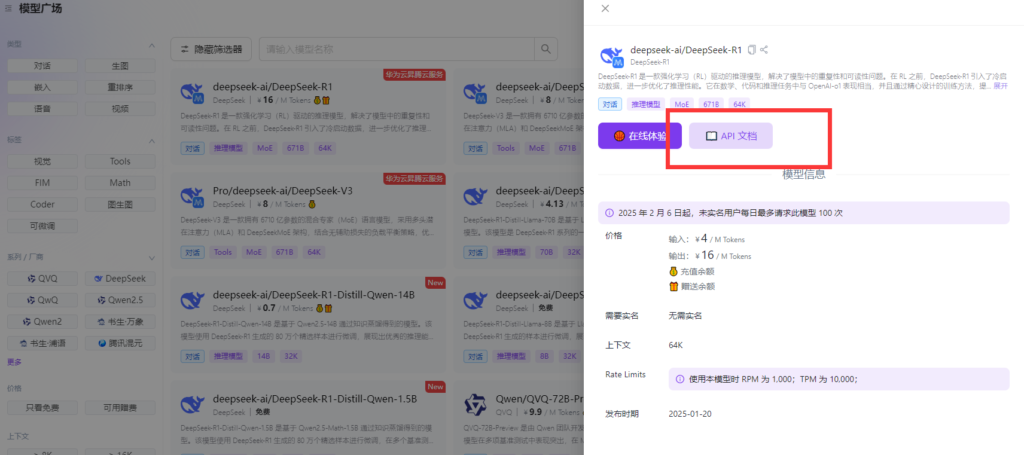Filter by 书生·万象 series
Image resolution: width=1024 pixels, height=455 pixels.
click(x=120, y=321)
